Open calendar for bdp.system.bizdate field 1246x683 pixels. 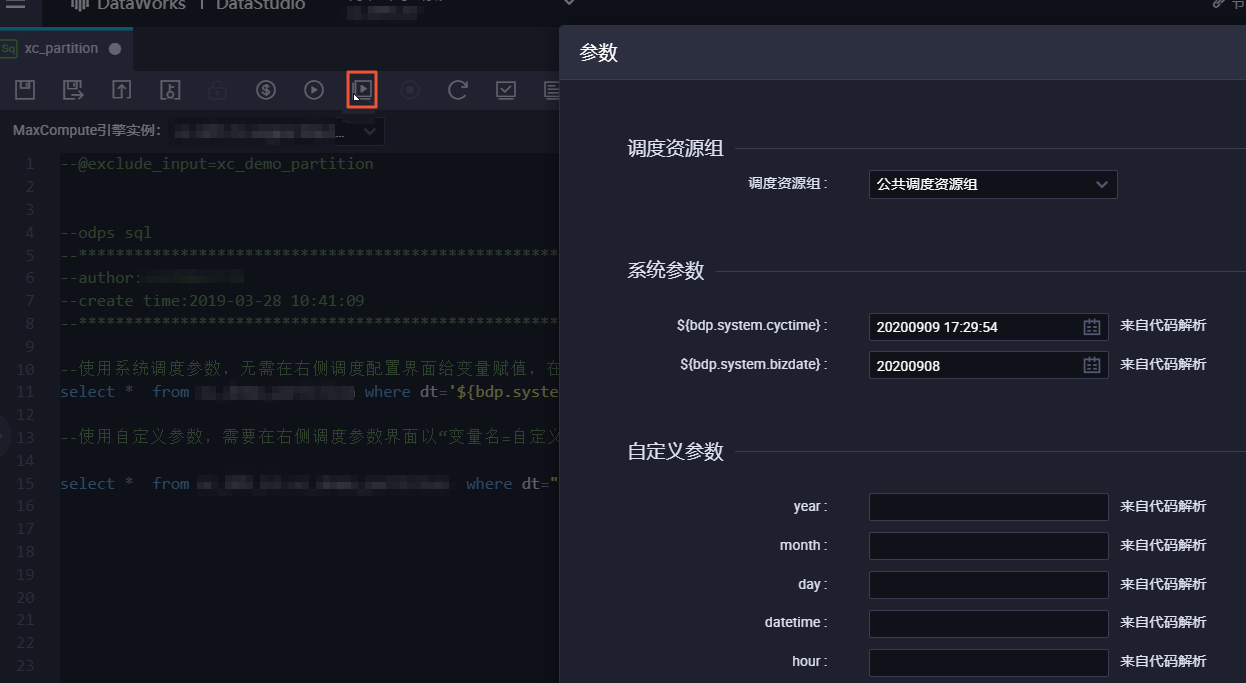pos(1092,365)
